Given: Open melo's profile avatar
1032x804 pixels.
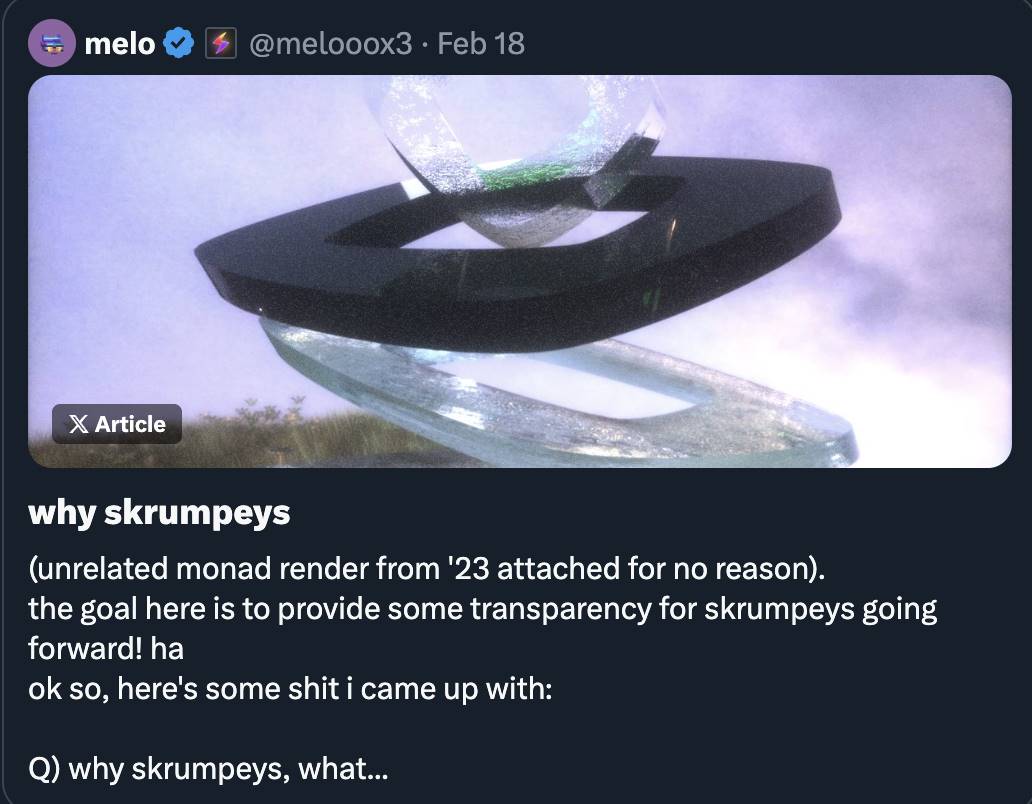Looking at the screenshot, I should [52, 44].
